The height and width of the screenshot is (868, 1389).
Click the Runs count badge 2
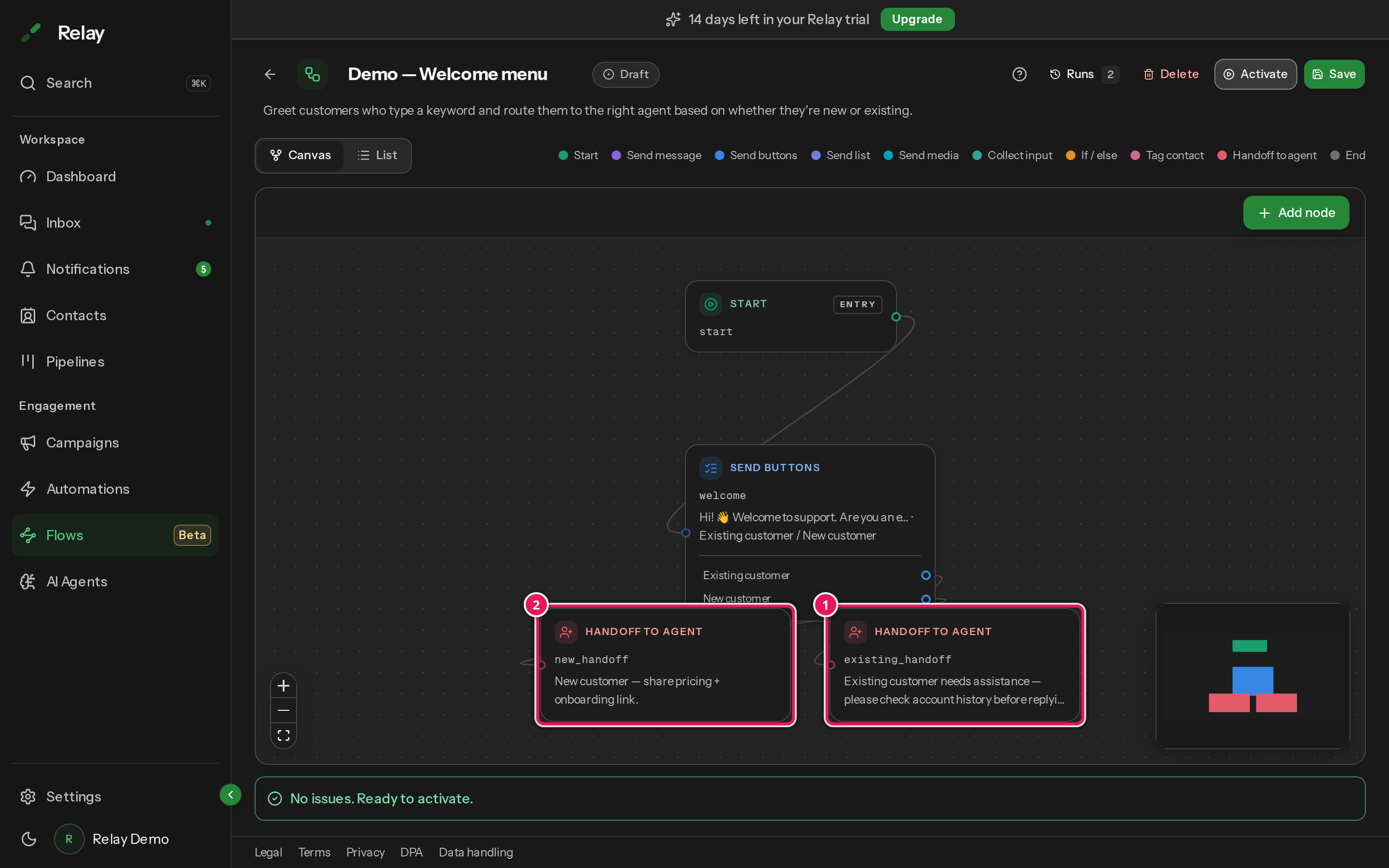click(1110, 74)
